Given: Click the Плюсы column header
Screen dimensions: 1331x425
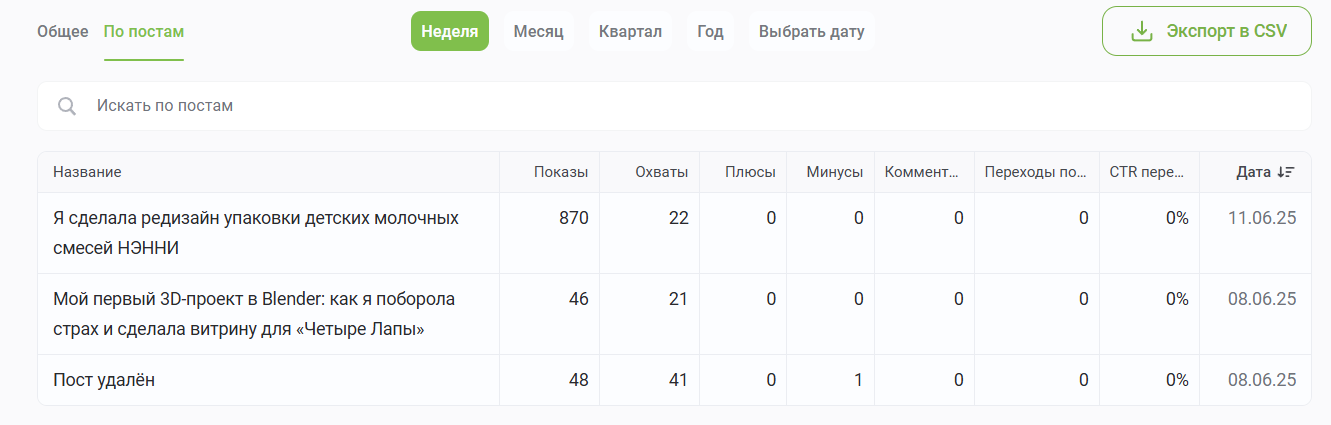Looking at the screenshot, I should coord(750,172).
